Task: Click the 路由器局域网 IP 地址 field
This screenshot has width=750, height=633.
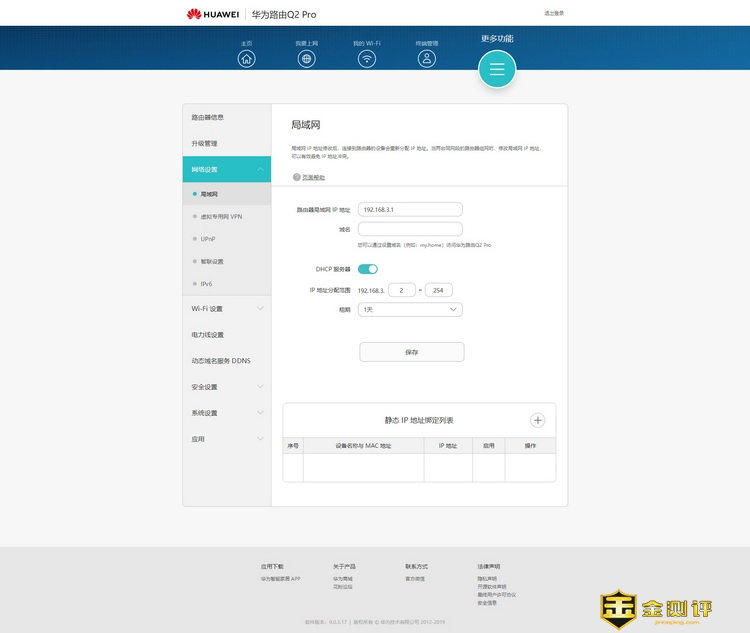Action: coord(410,209)
